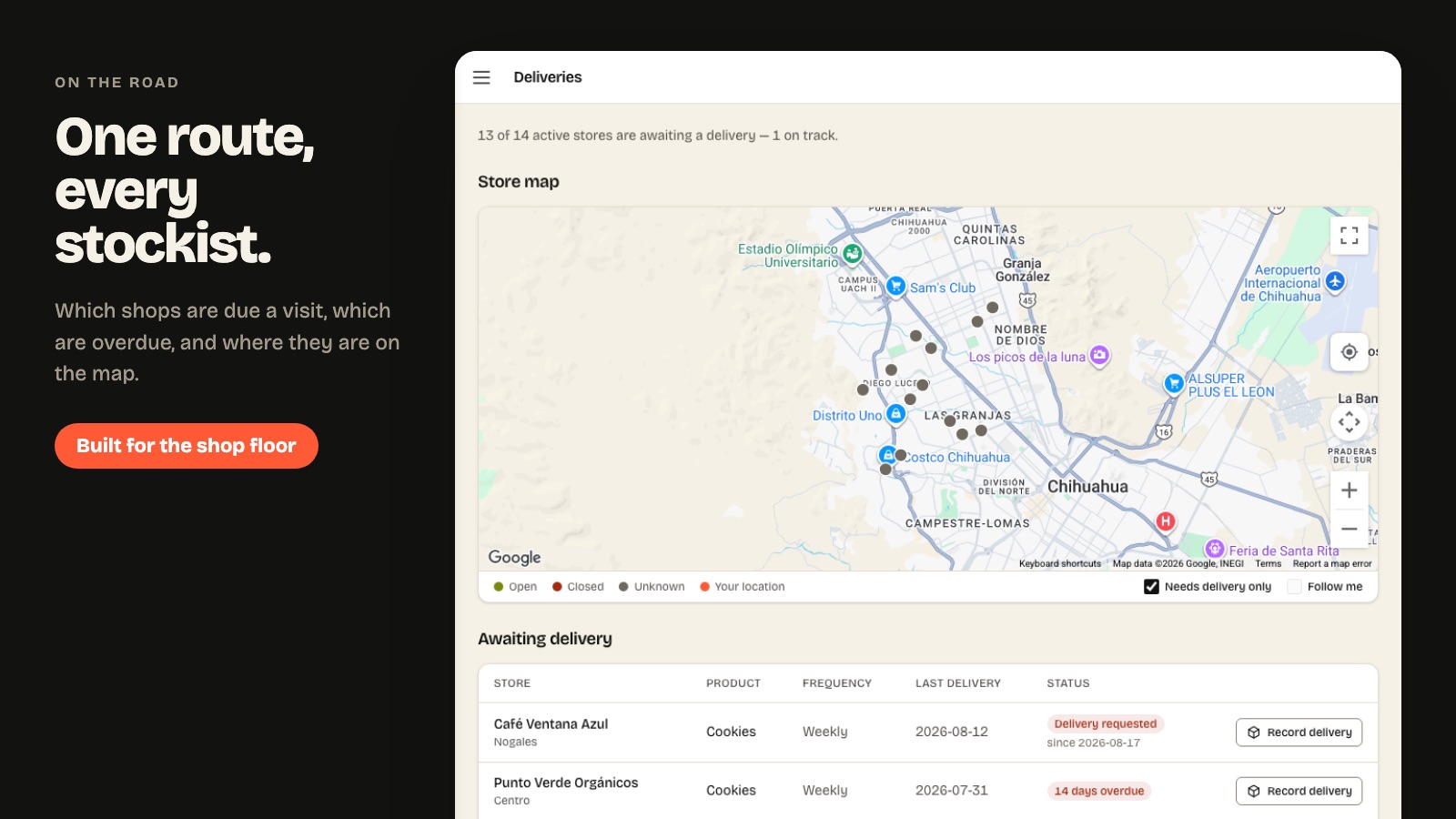
Task: Click the Estadio Olímpico Universitario marker
Action: tap(853, 253)
